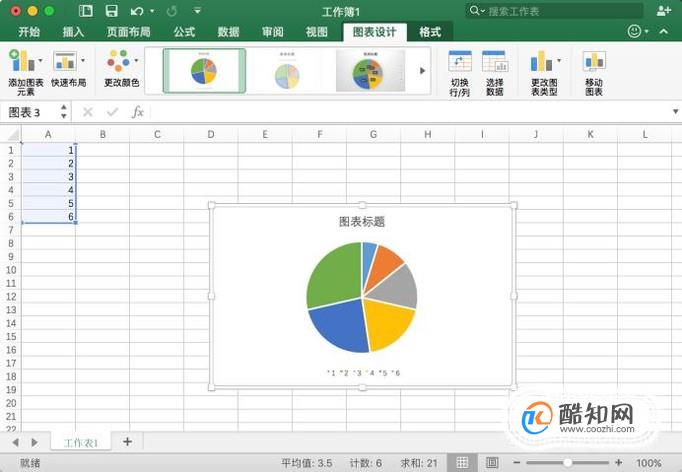Switch to the 插入 tab
Screen dimensions: 682x472
coord(73,32)
